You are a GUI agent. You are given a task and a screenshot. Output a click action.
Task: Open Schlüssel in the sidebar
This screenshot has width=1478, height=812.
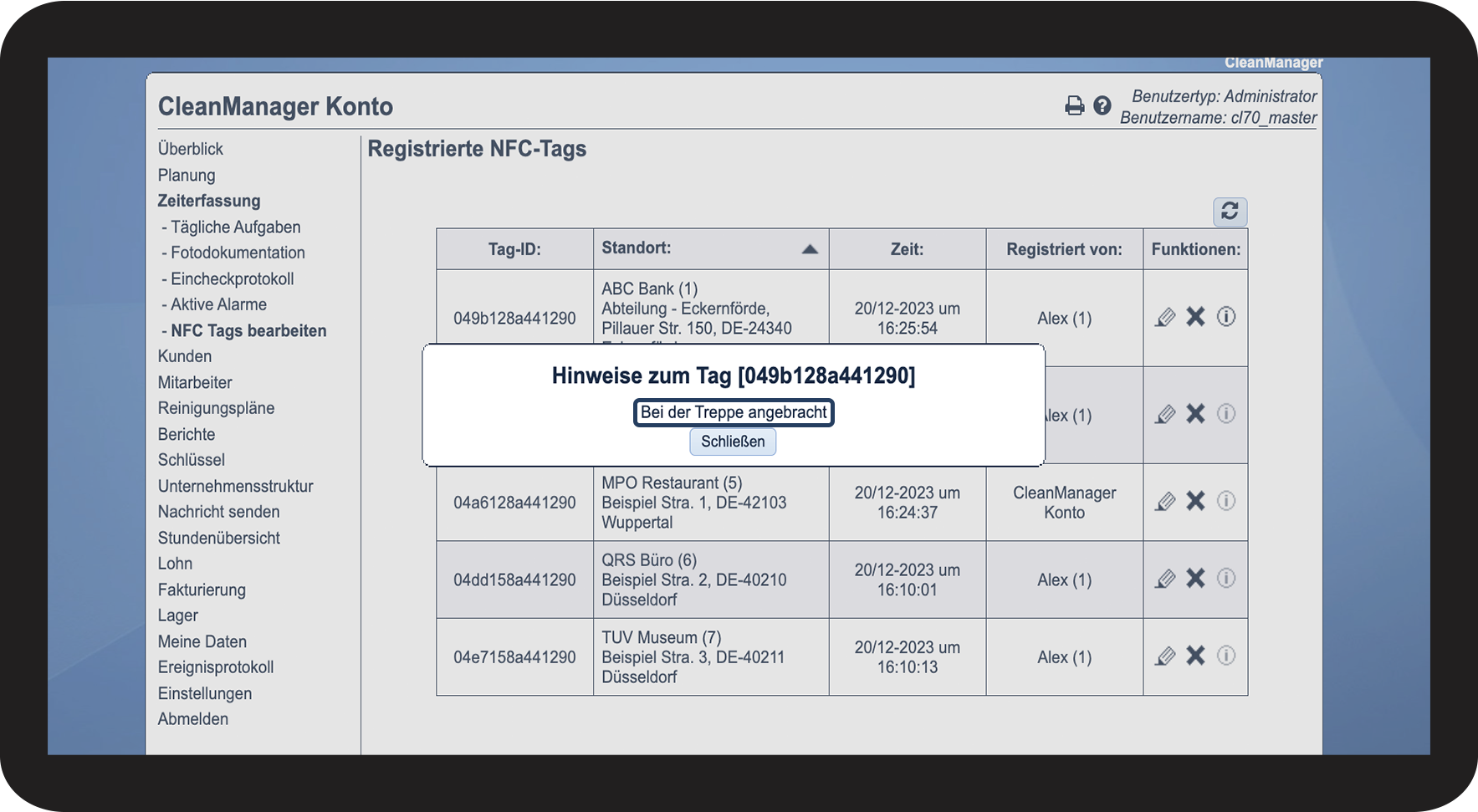coord(192,460)
